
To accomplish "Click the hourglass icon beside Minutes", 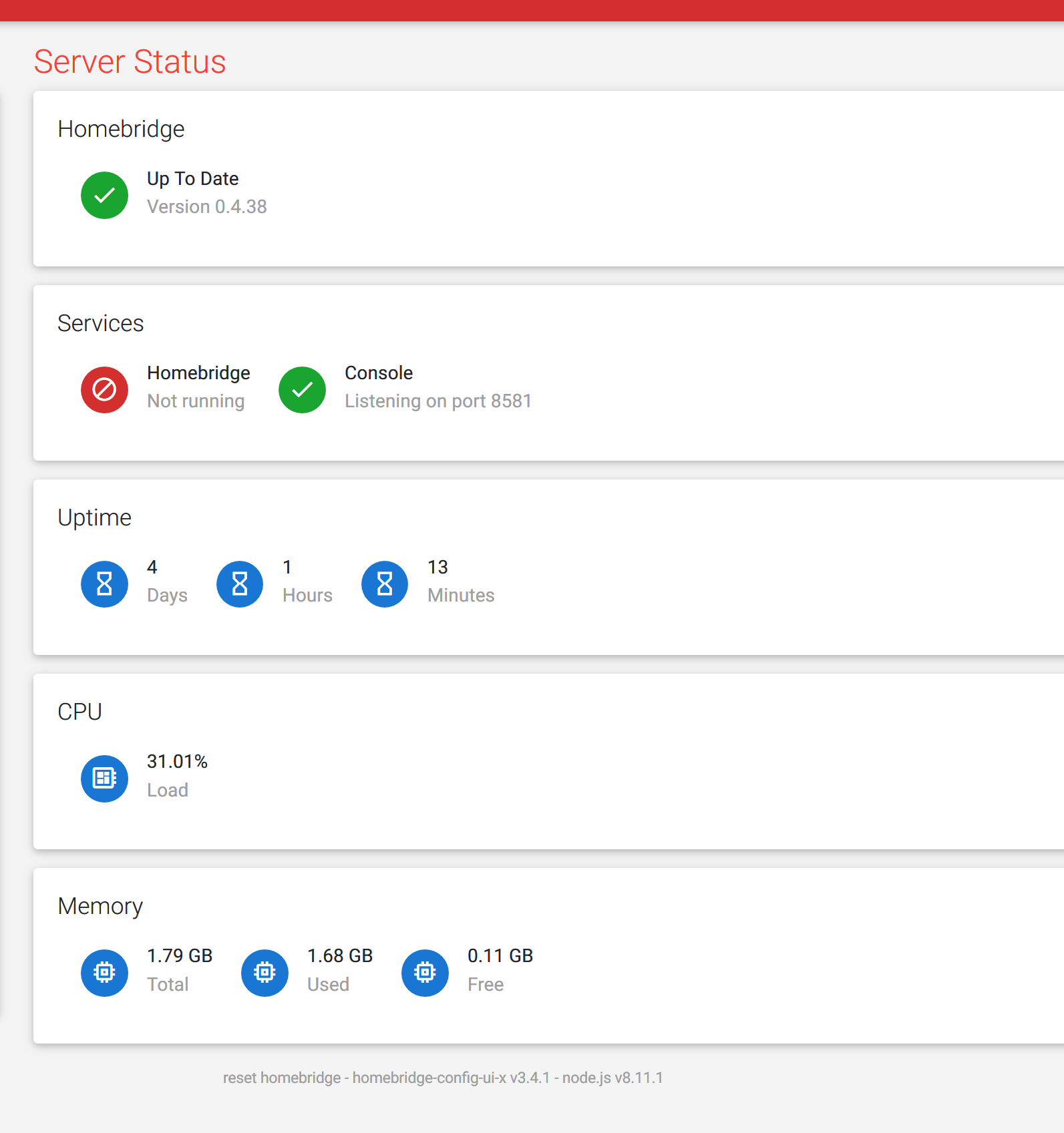I will [x=385, y=584].
